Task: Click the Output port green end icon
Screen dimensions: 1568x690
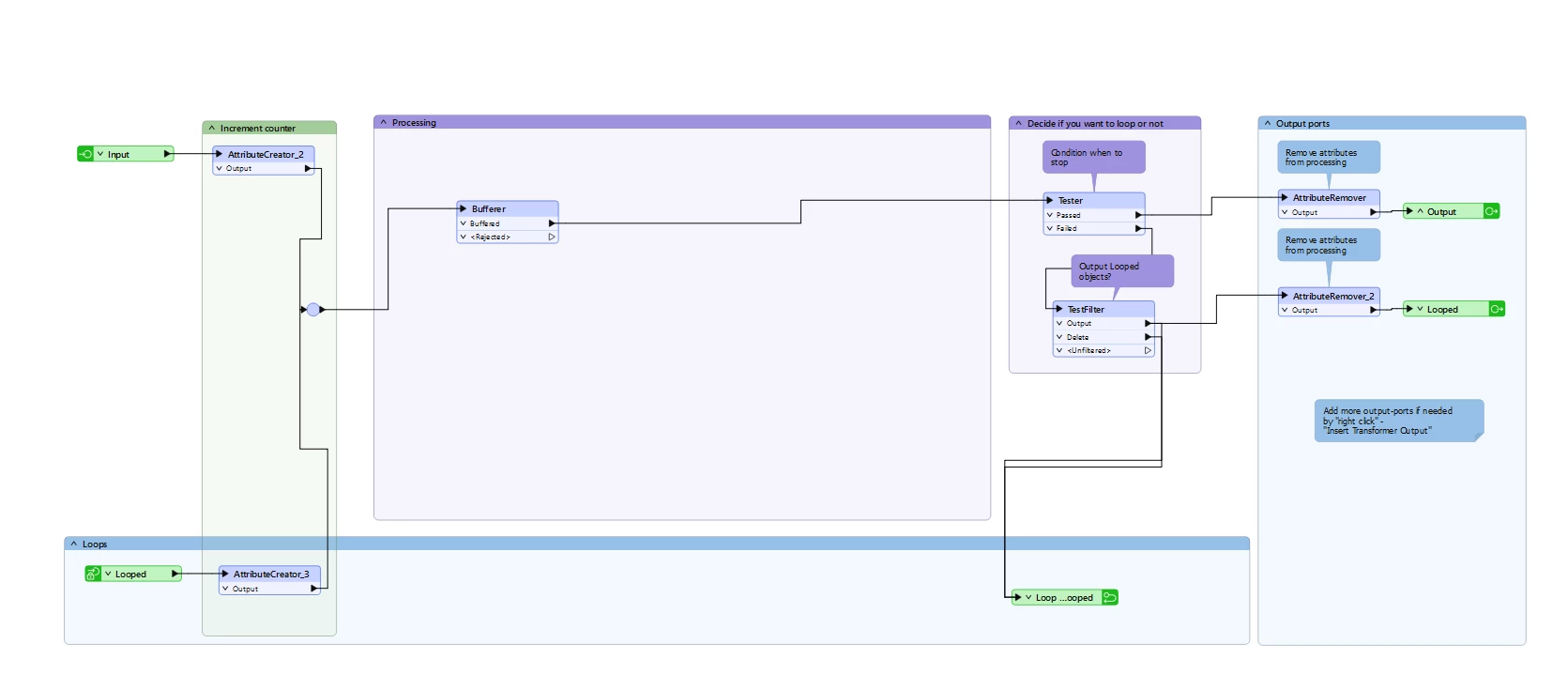Action: coord(1491,211)
